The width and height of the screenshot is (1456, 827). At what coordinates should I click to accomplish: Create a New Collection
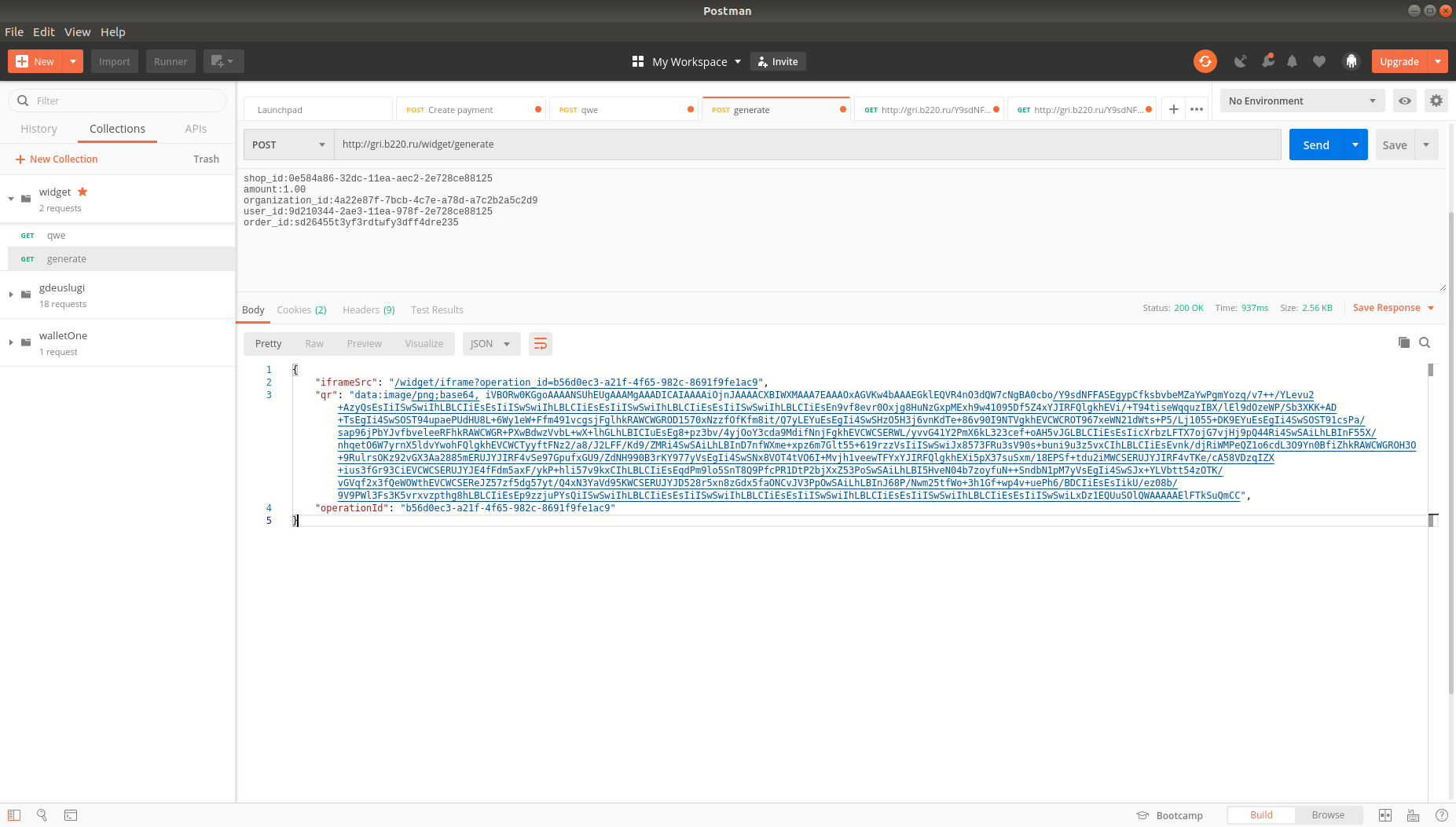coord(57,159)
